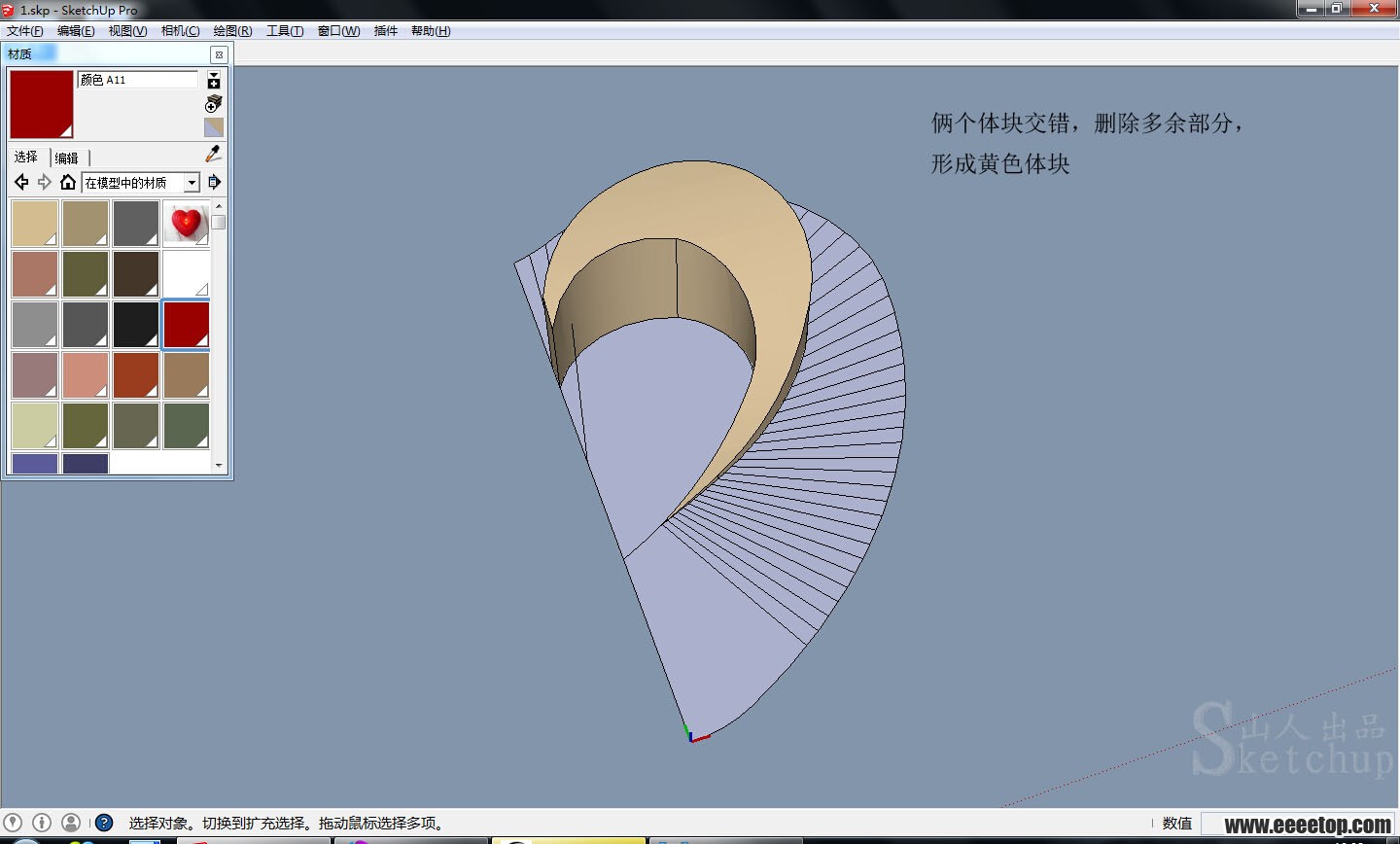Select the salmon pink material swatch

(86, 375)
